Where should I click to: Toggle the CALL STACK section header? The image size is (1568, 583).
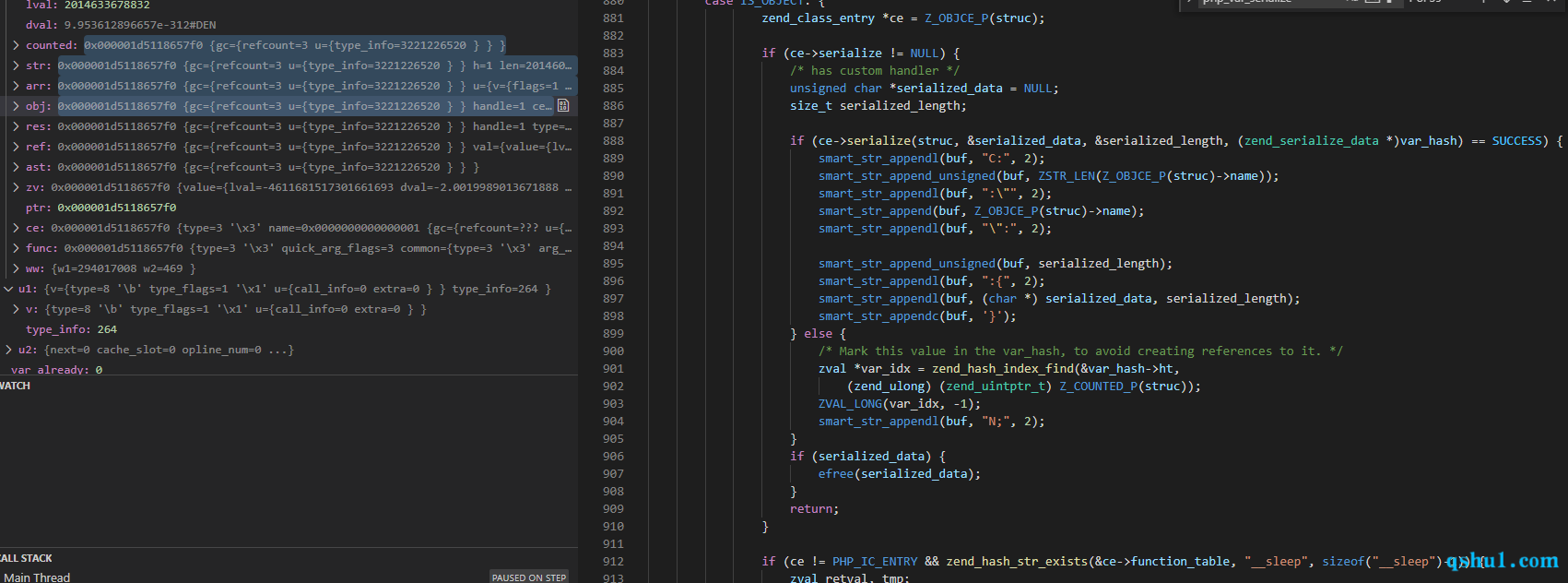pos(289,558)
